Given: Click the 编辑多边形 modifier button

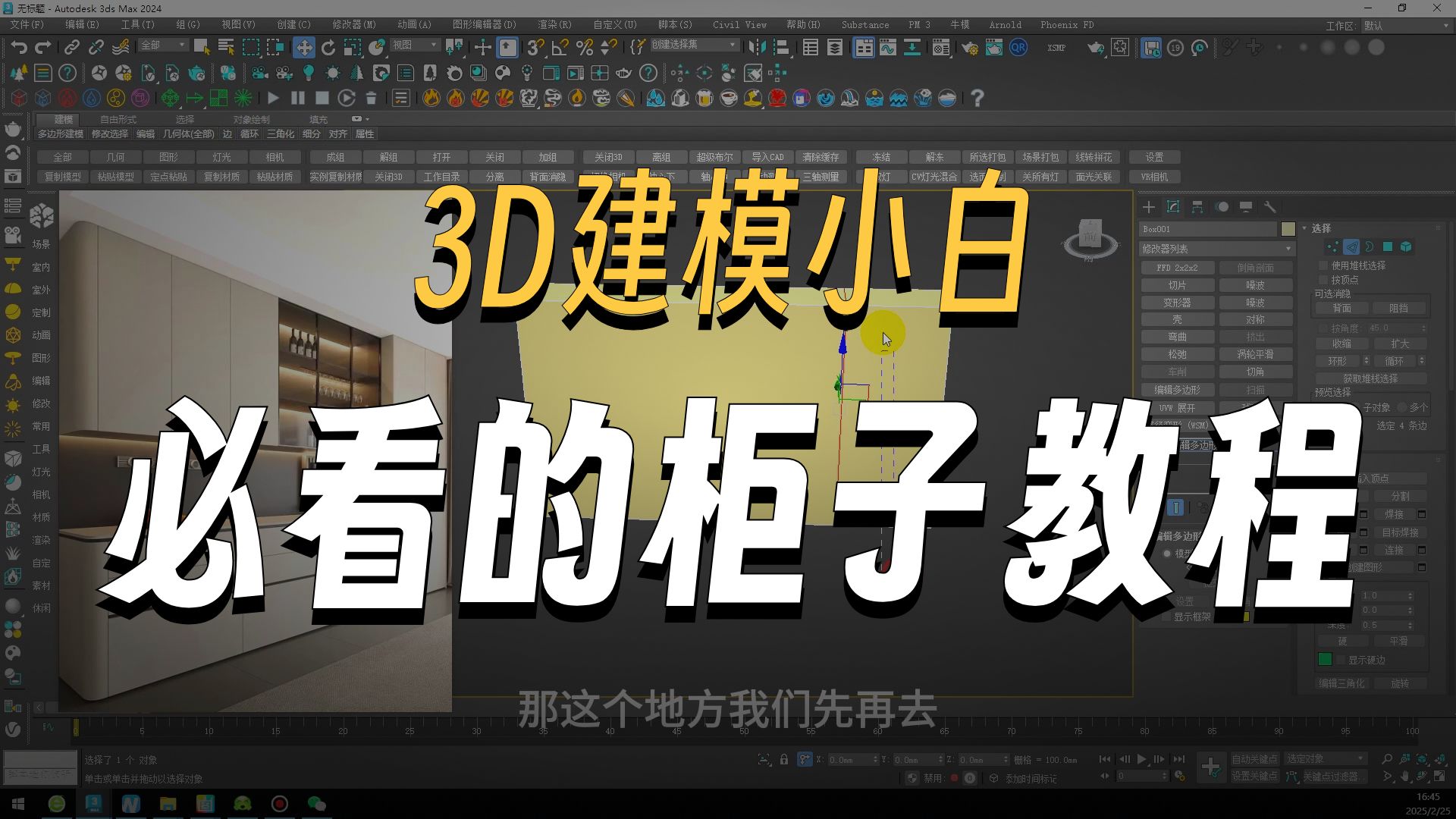Looking at the screenshot, I should point(1178,389).
